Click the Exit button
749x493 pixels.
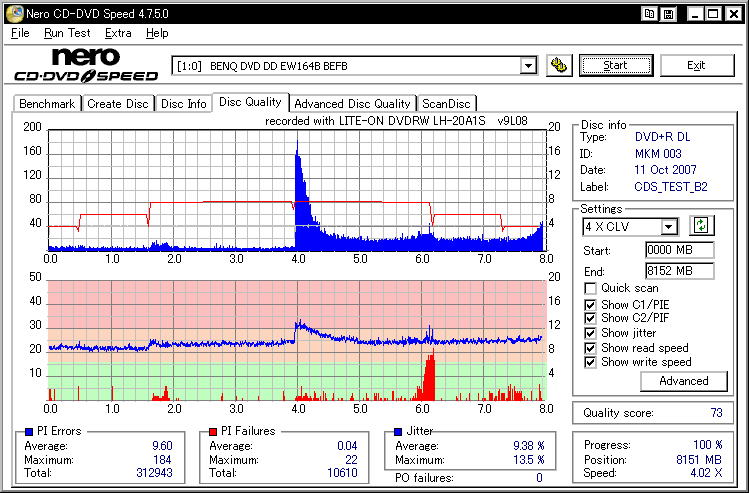tap(696, 65)
